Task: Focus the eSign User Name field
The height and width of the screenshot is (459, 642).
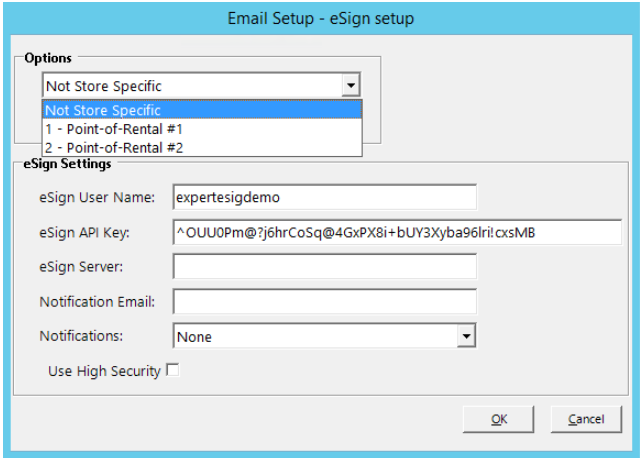Action: 324,197
